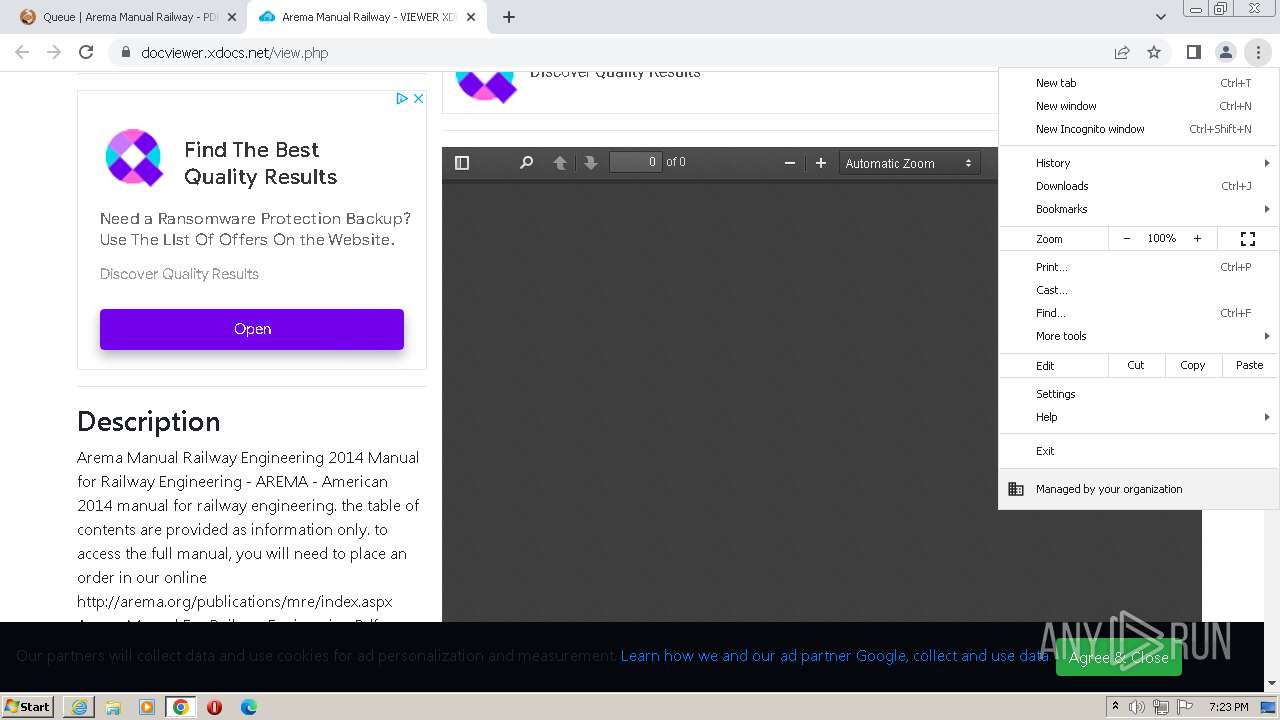Choose New Incognito window
1280x720 pixels.
point(1139,129)
